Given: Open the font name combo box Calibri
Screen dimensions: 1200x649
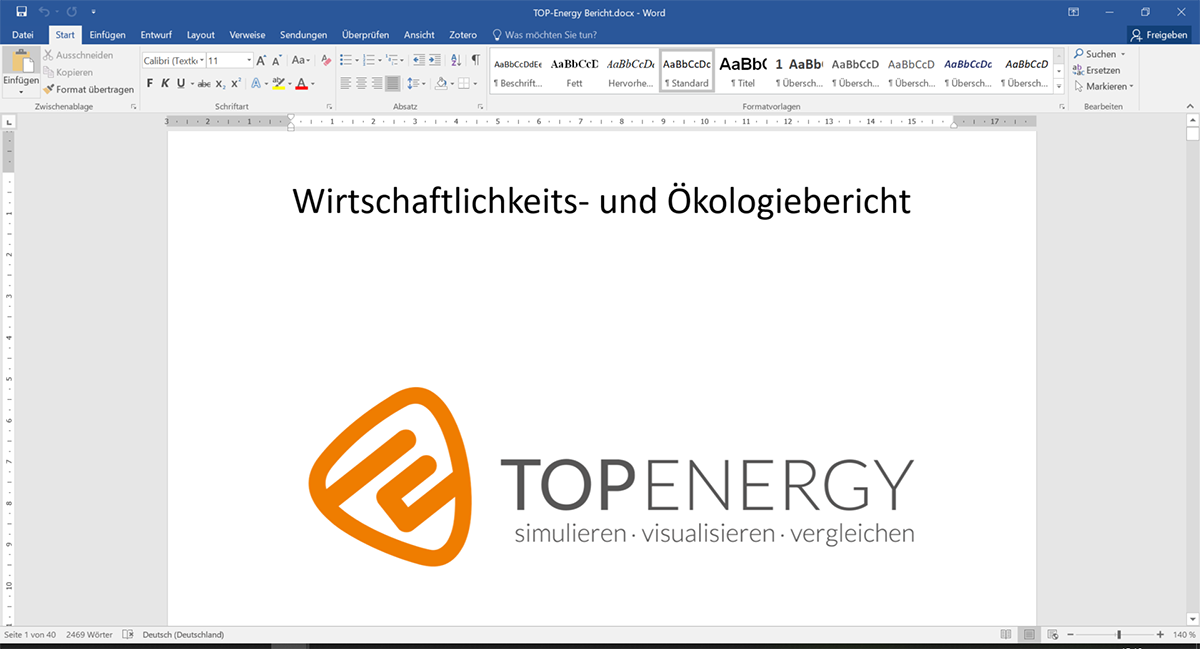Looking at the screenshot, I should pos(173,61).
